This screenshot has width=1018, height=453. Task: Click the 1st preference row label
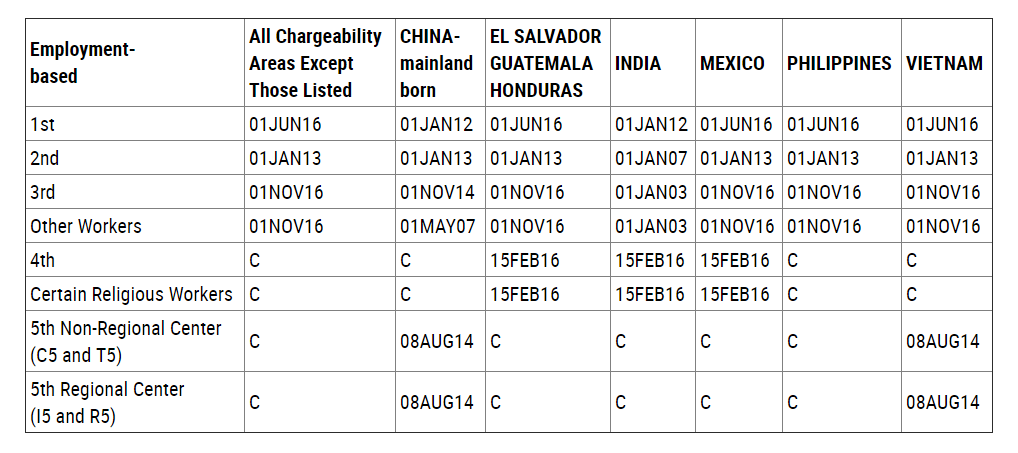[43, 124]
